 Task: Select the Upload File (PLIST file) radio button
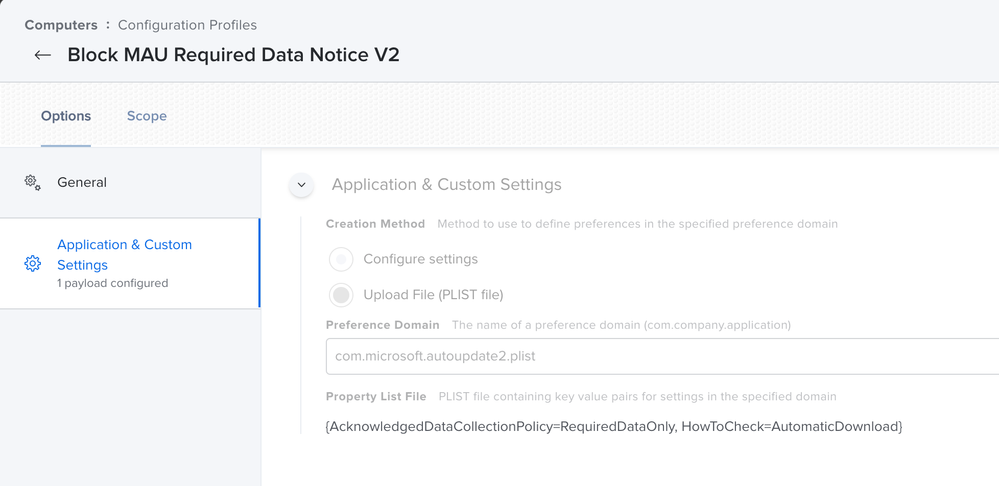[341, 295]
